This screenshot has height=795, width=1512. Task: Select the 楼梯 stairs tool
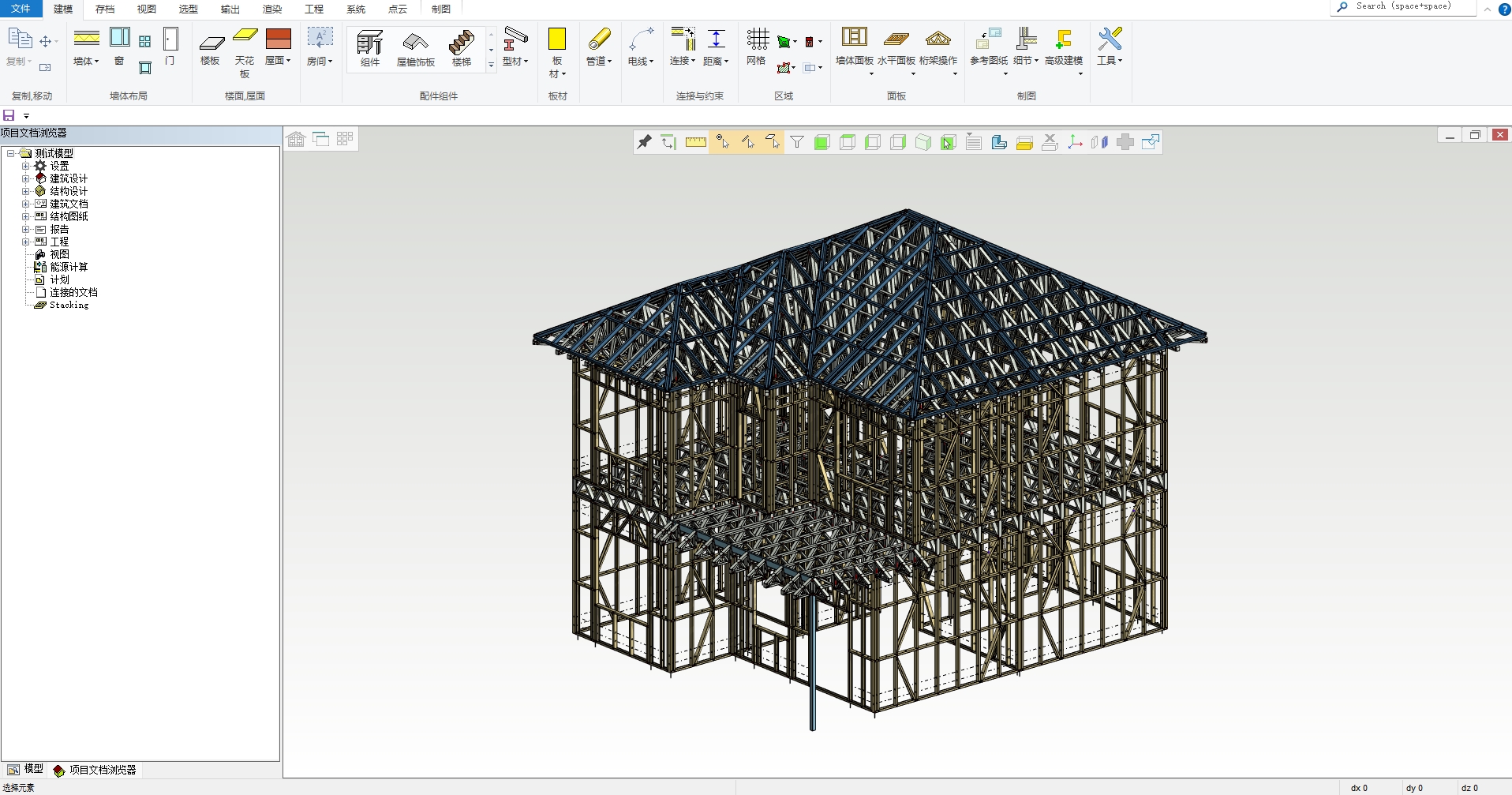462,49
